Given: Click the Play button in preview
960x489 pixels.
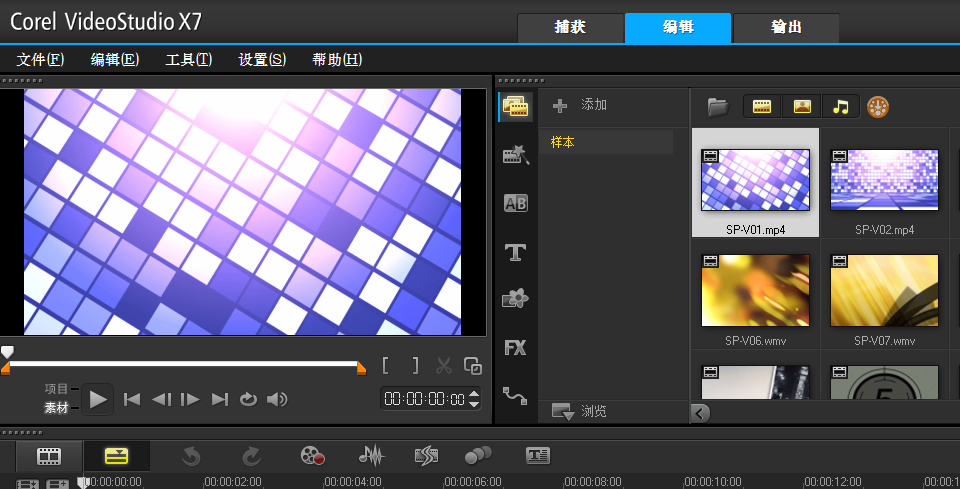Looking at the screenshot, I should 97,400.
